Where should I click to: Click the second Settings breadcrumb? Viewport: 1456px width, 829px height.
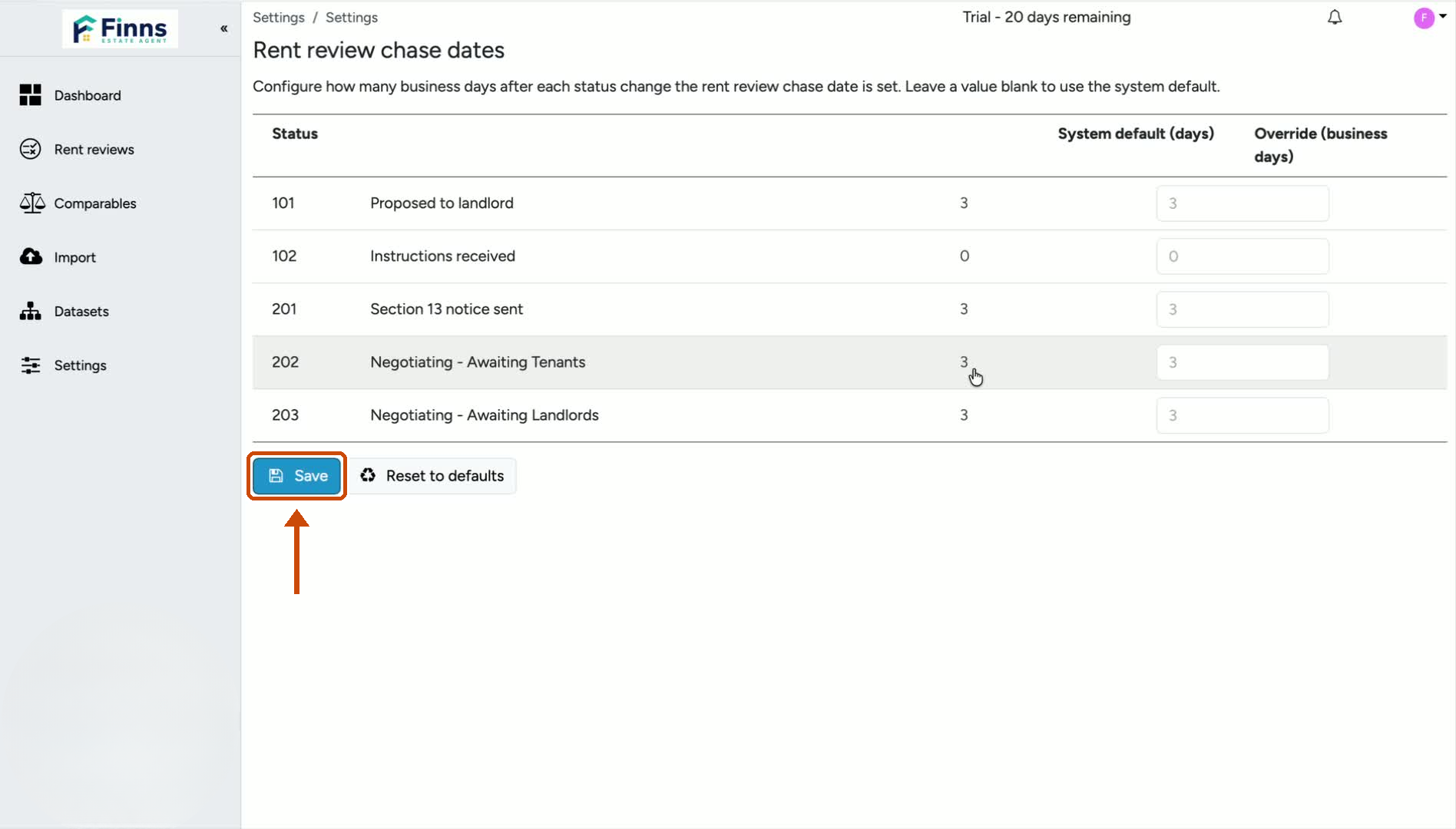click(352, 17)
